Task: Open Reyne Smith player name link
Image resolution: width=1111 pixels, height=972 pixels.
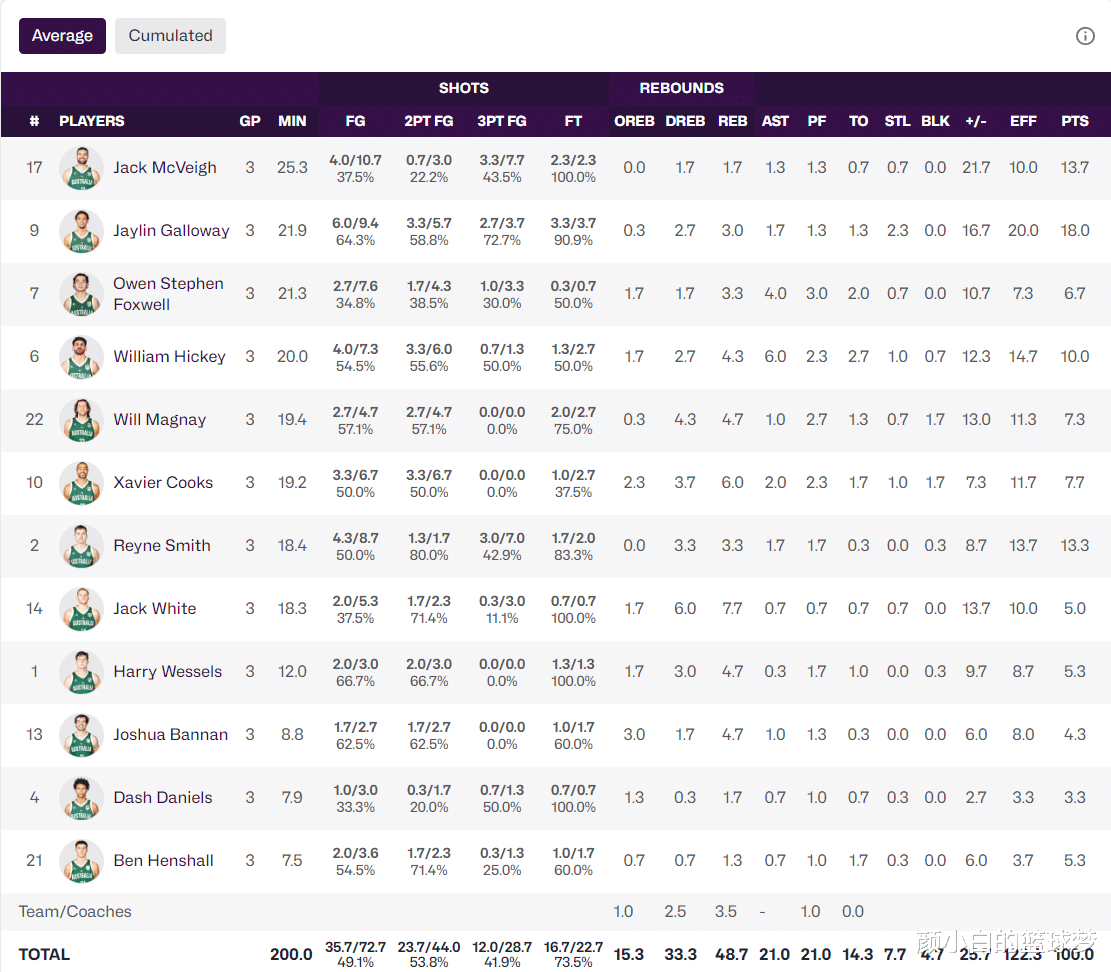Action: click(x=162, y=546)
